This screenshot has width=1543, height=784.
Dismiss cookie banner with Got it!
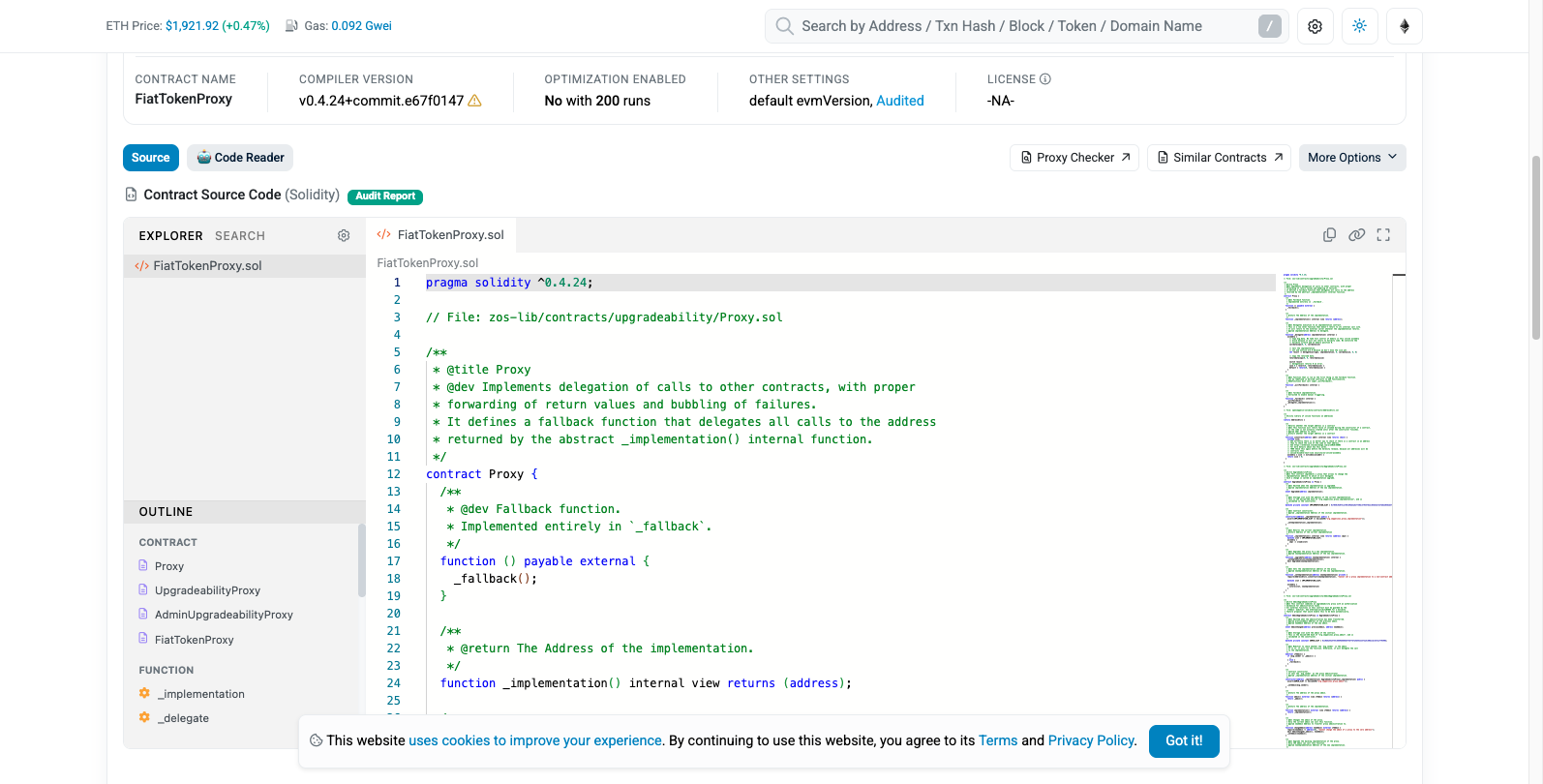click(1184, 740)
